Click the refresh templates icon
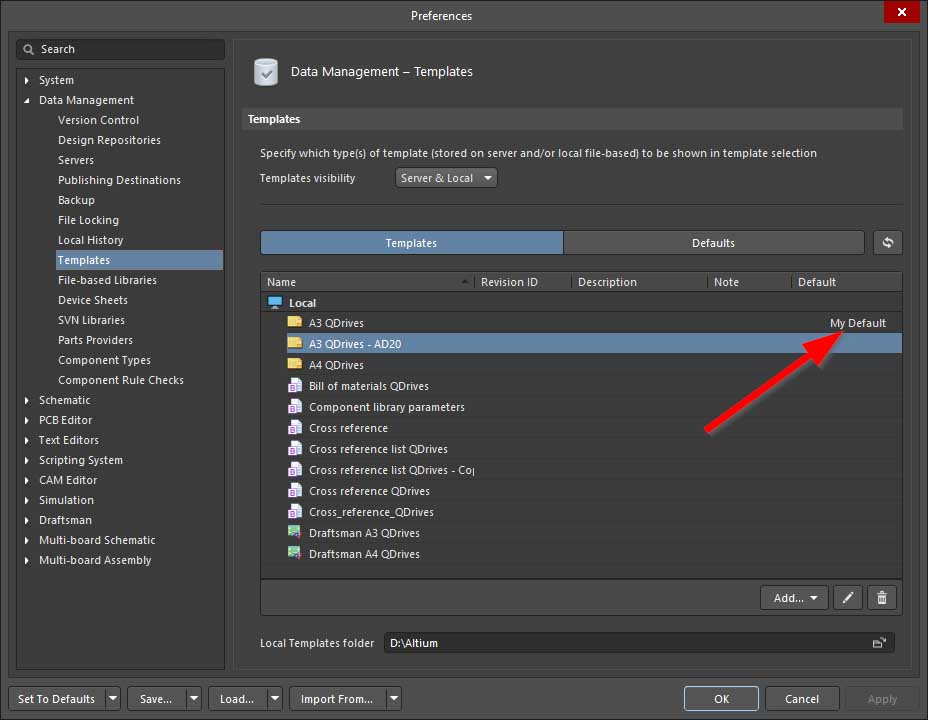 point(887,243)
